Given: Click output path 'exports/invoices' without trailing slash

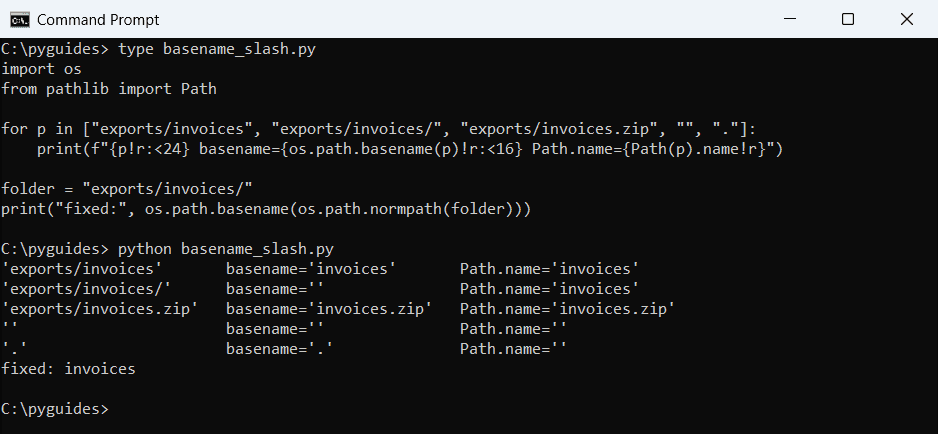Looking at the screenshot, I should coord(81,269).
